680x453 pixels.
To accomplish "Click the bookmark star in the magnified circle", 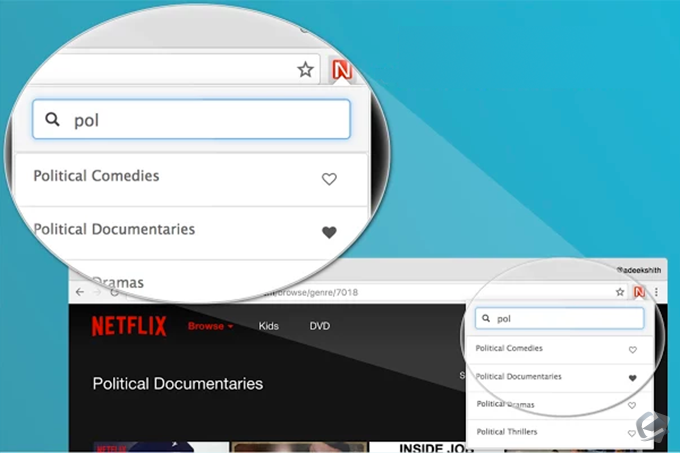I will tap(305, 69).
